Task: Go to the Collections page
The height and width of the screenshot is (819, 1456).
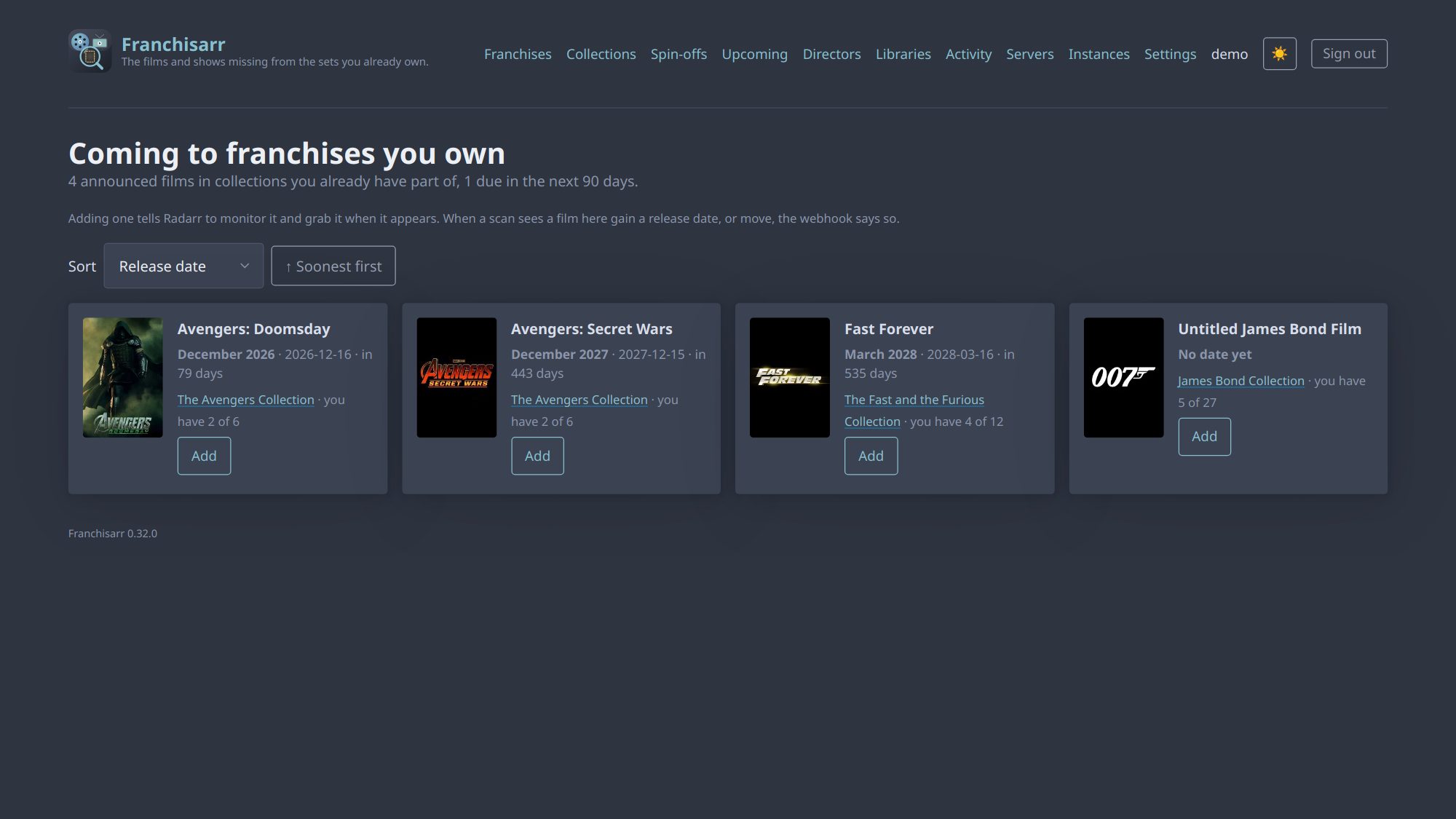Action: (601, 54)
